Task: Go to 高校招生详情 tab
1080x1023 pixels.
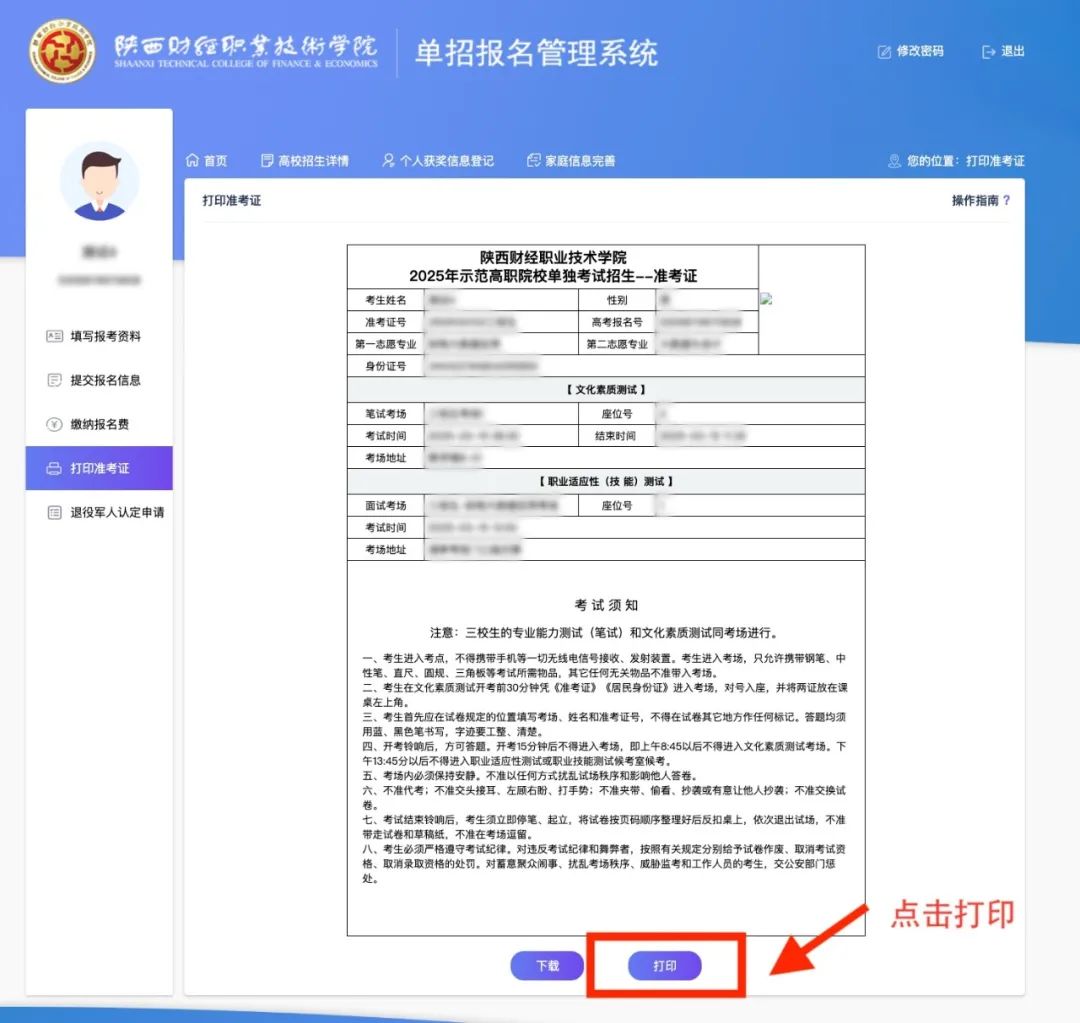Action: (x=313, y=161)
